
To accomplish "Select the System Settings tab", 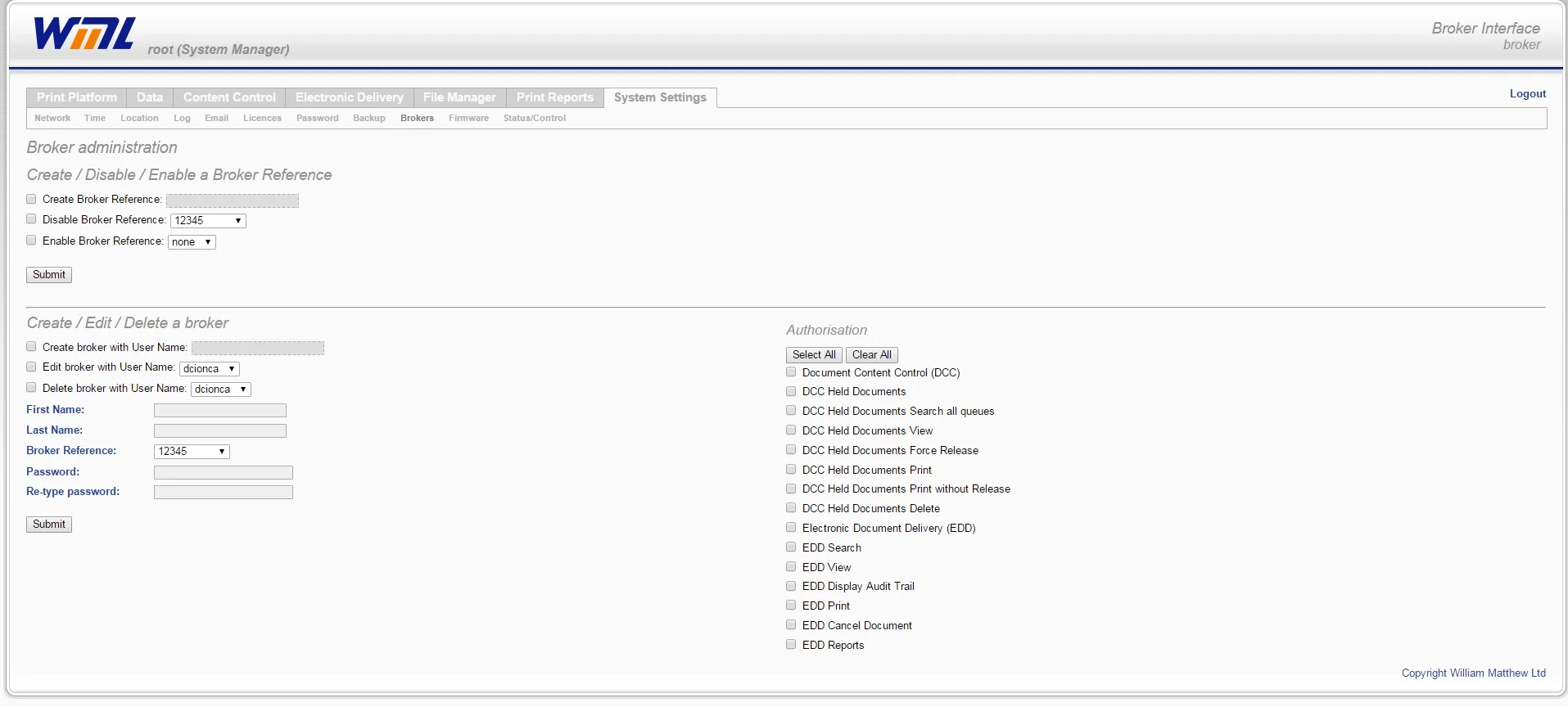I will coord(660,97).
